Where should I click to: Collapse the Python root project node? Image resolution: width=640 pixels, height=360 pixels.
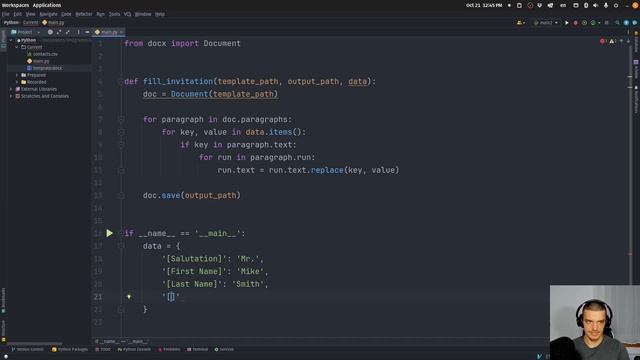pyautogui.click(x=11, y=40)
